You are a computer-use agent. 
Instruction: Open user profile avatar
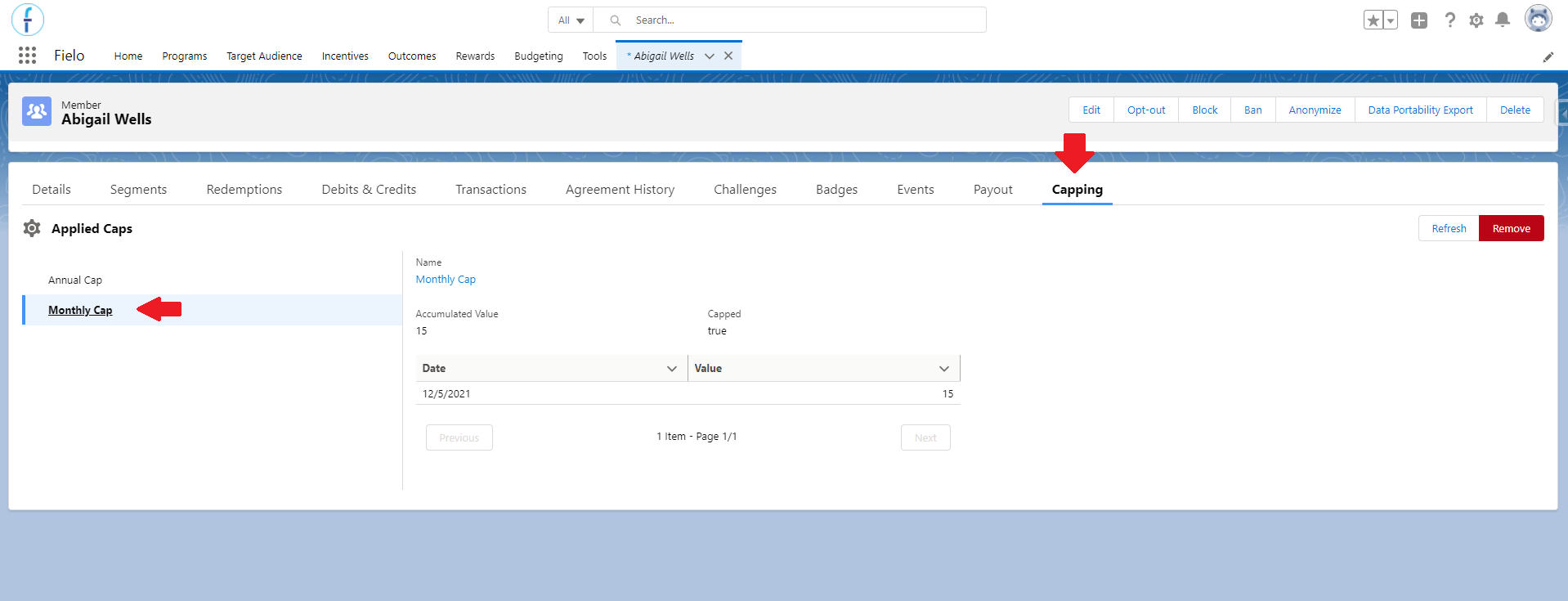(1539, 19)
